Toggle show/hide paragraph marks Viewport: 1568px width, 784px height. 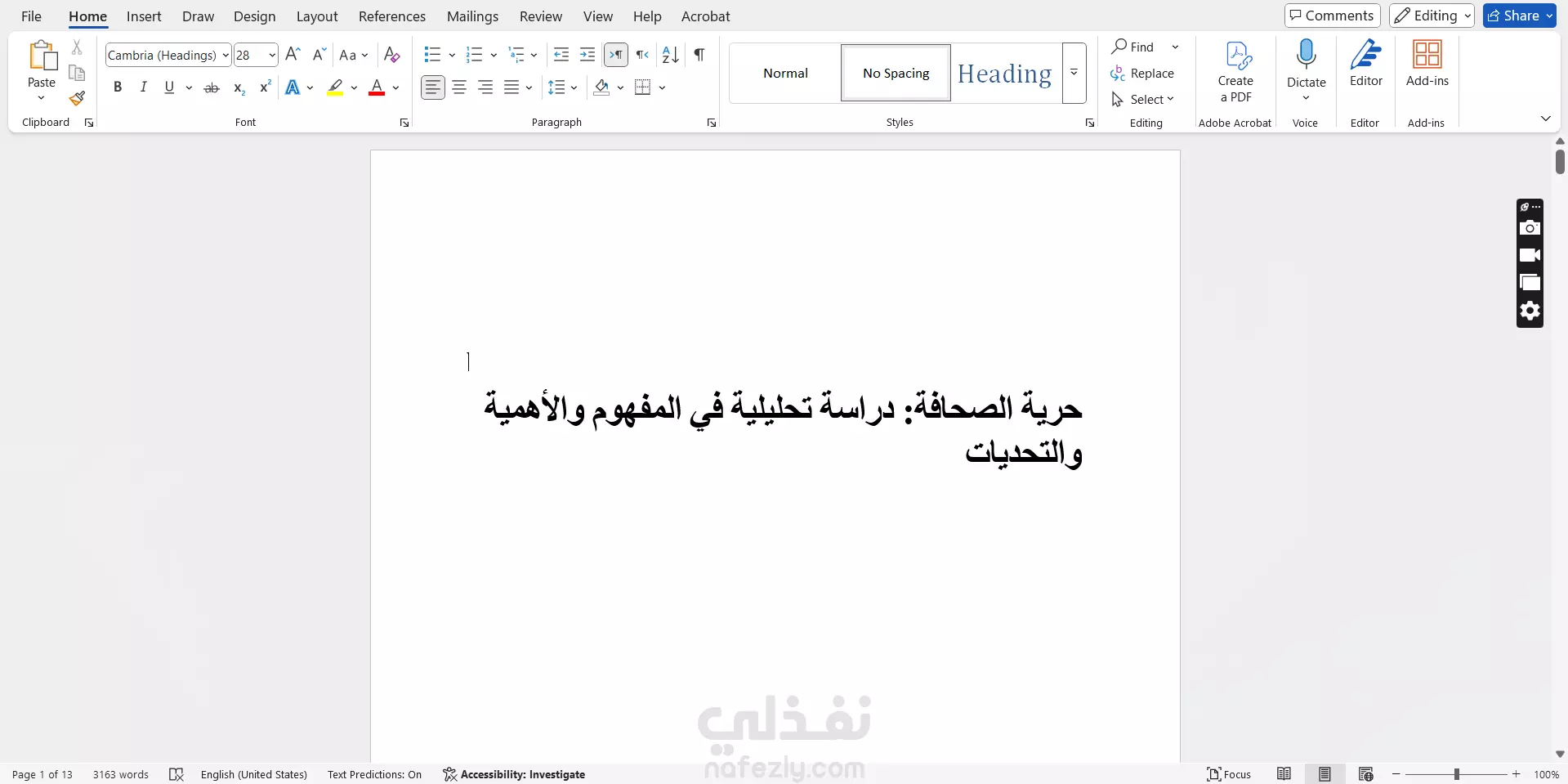coord(699,55)
